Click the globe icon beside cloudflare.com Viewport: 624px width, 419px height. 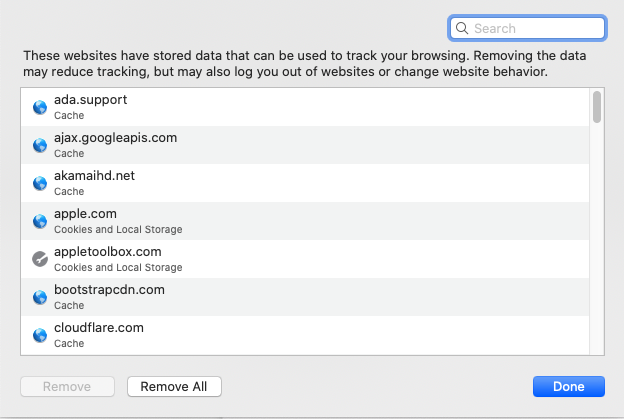pos(40,335)
